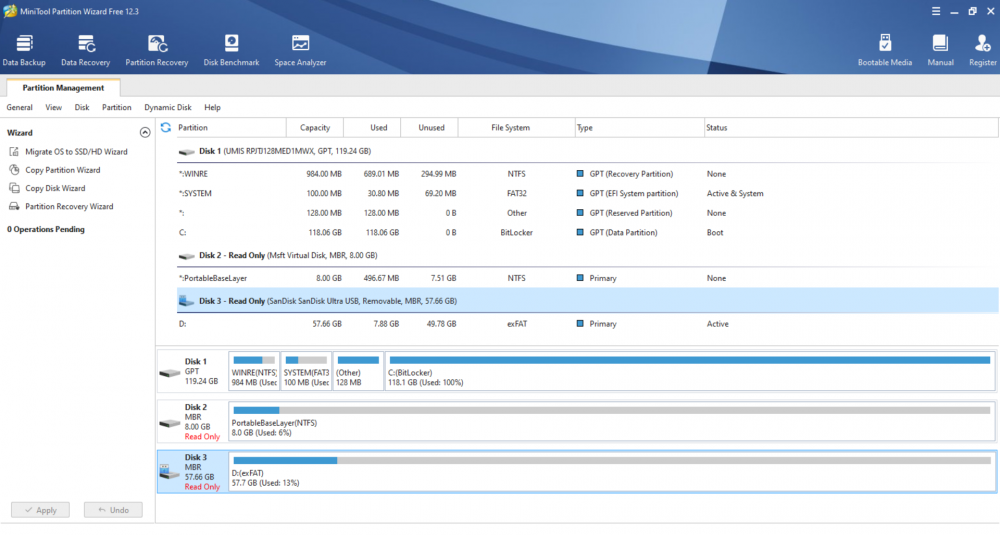Screen dimensions: 1000x535
Task: Click the Register icon
Action: (x=982, y=50)
